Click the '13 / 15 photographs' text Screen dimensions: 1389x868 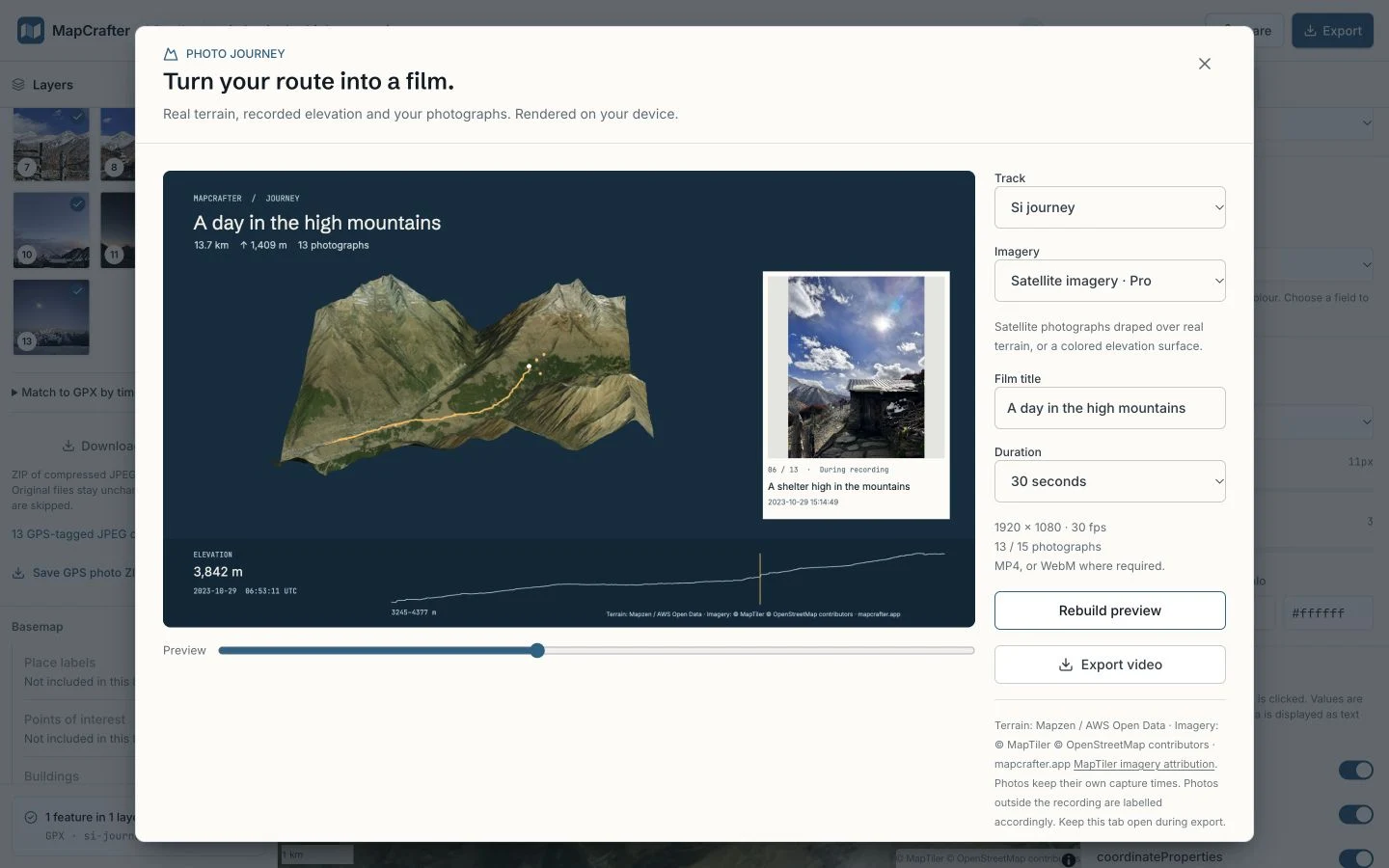[1048, 547]
